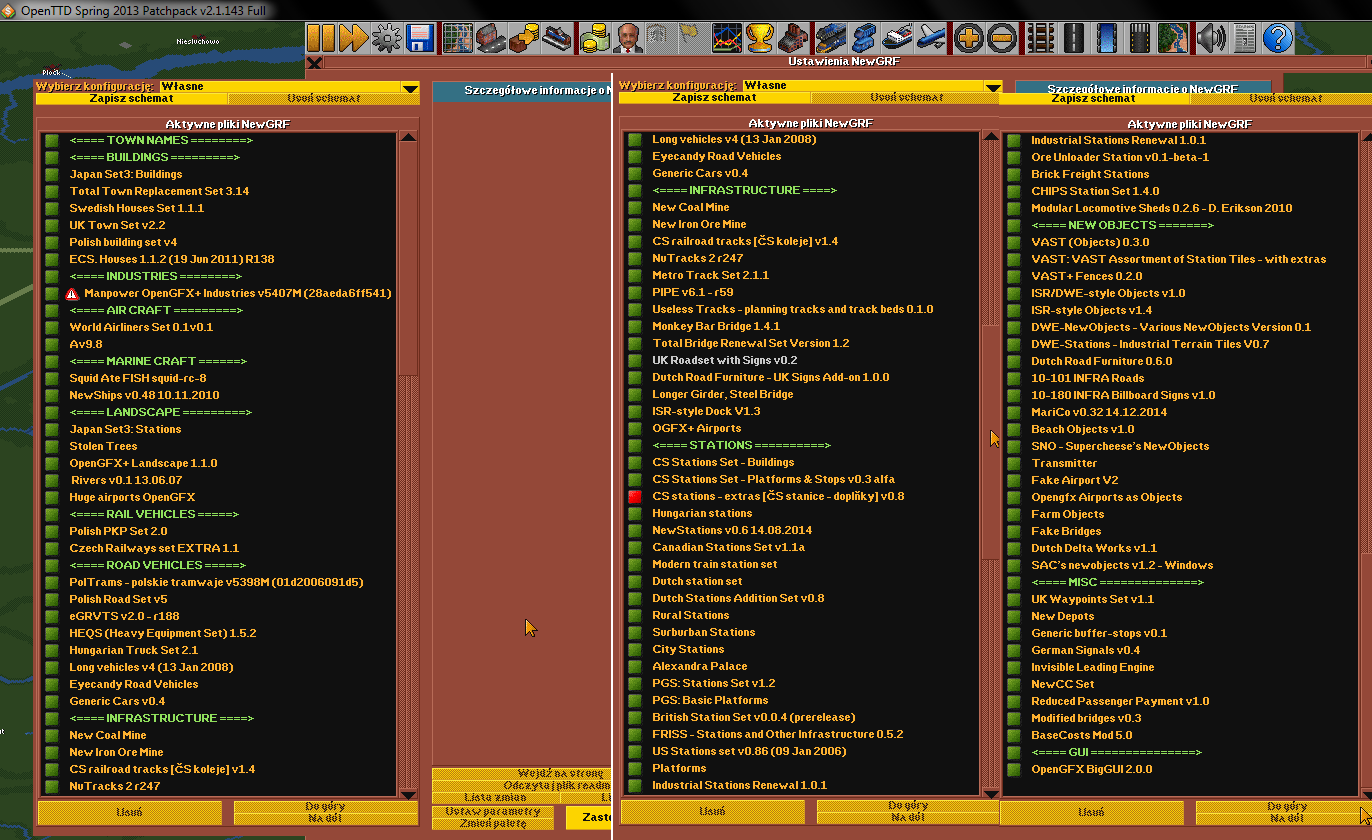Screen dimensions: 1372x840
Task: Open game options gear icon
Action: [386, 39]
